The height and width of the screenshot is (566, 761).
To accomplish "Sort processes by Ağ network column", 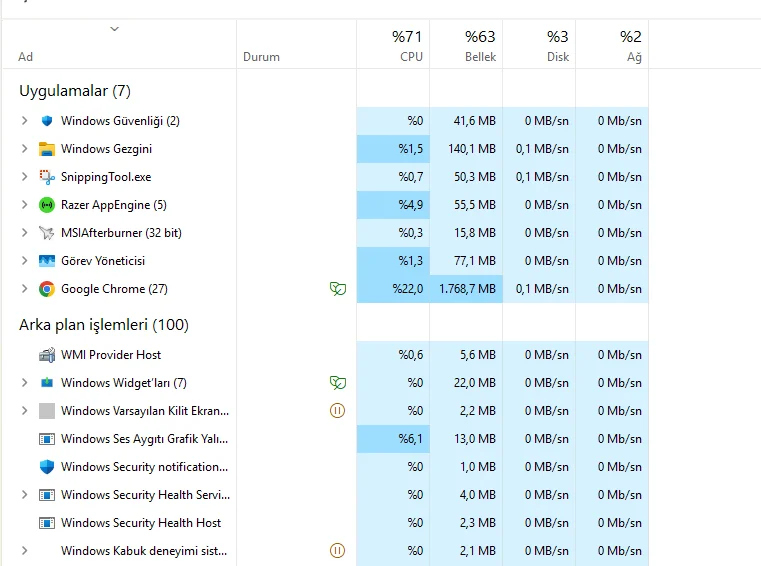I will tap(612, 45).
